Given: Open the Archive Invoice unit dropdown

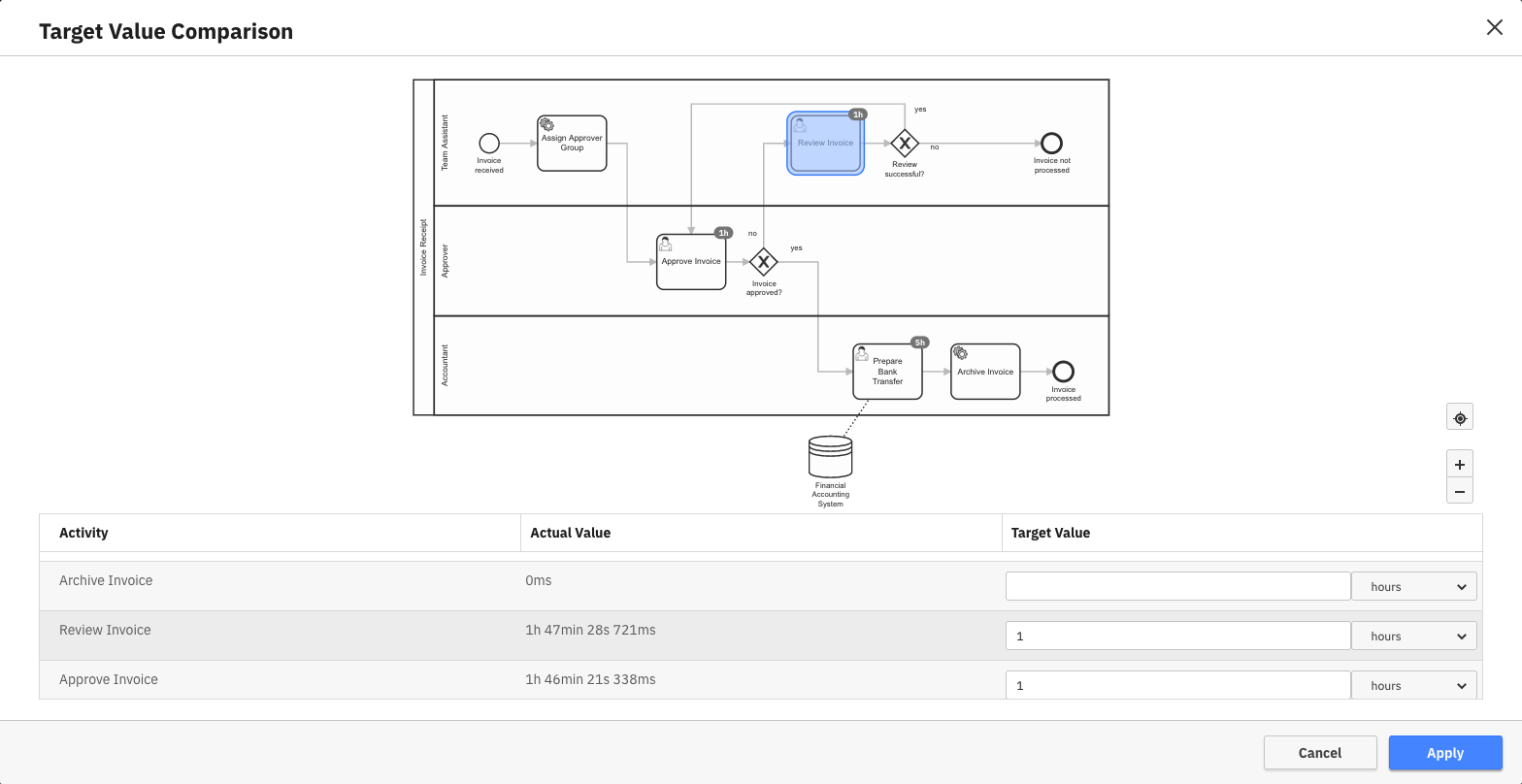Looking at the screenshot, I should [1413, 587].
